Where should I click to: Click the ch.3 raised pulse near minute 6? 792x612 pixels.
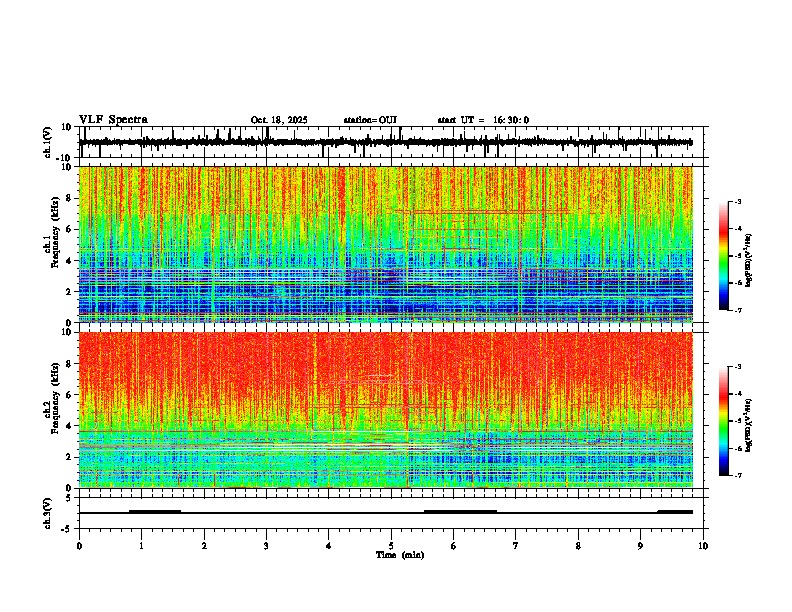[x=460, y=512]
